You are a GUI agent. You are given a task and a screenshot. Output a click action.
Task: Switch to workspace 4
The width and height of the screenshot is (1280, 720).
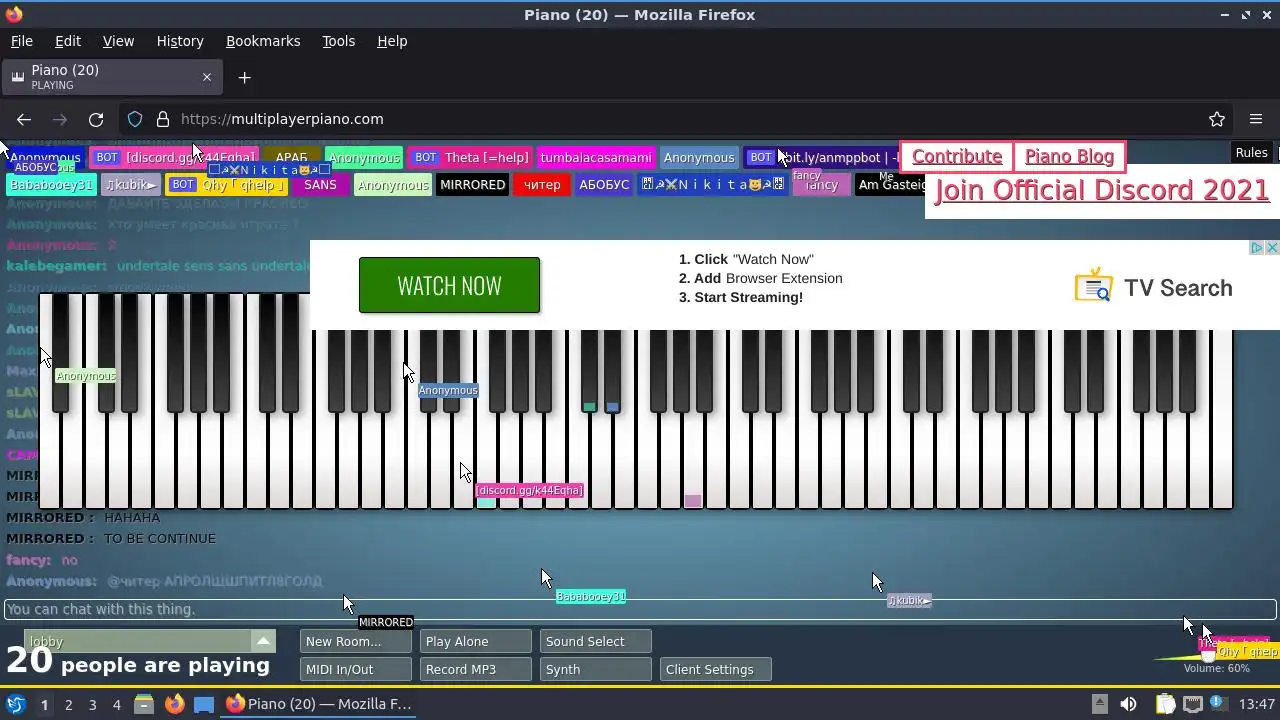116,704
